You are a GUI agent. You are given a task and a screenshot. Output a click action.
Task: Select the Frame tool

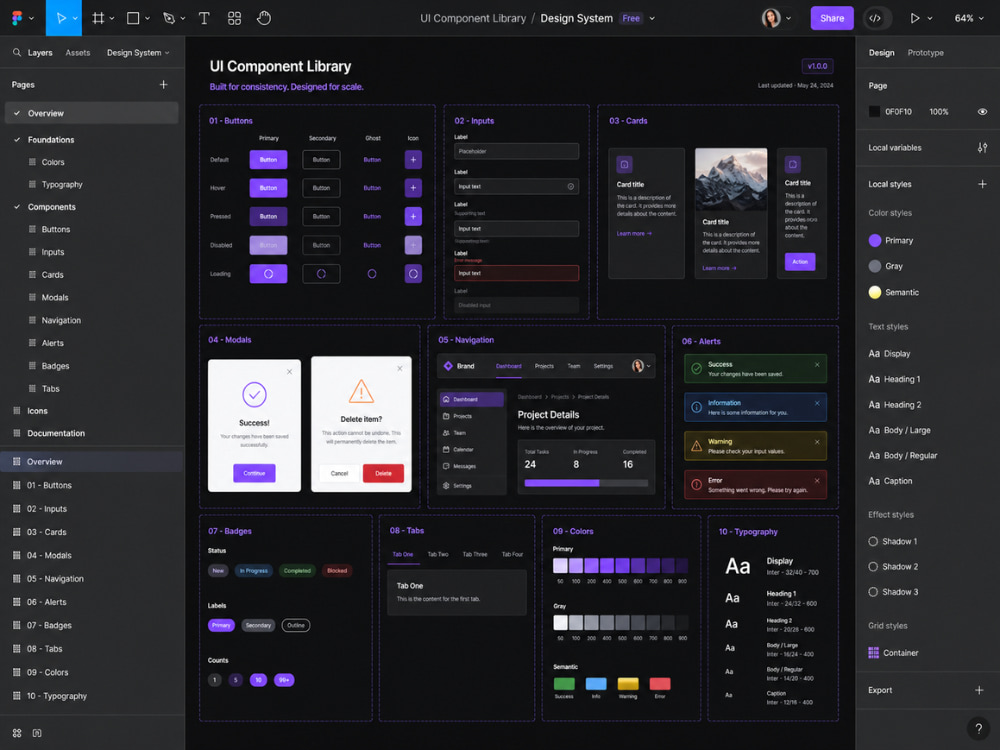coord(98,18)
